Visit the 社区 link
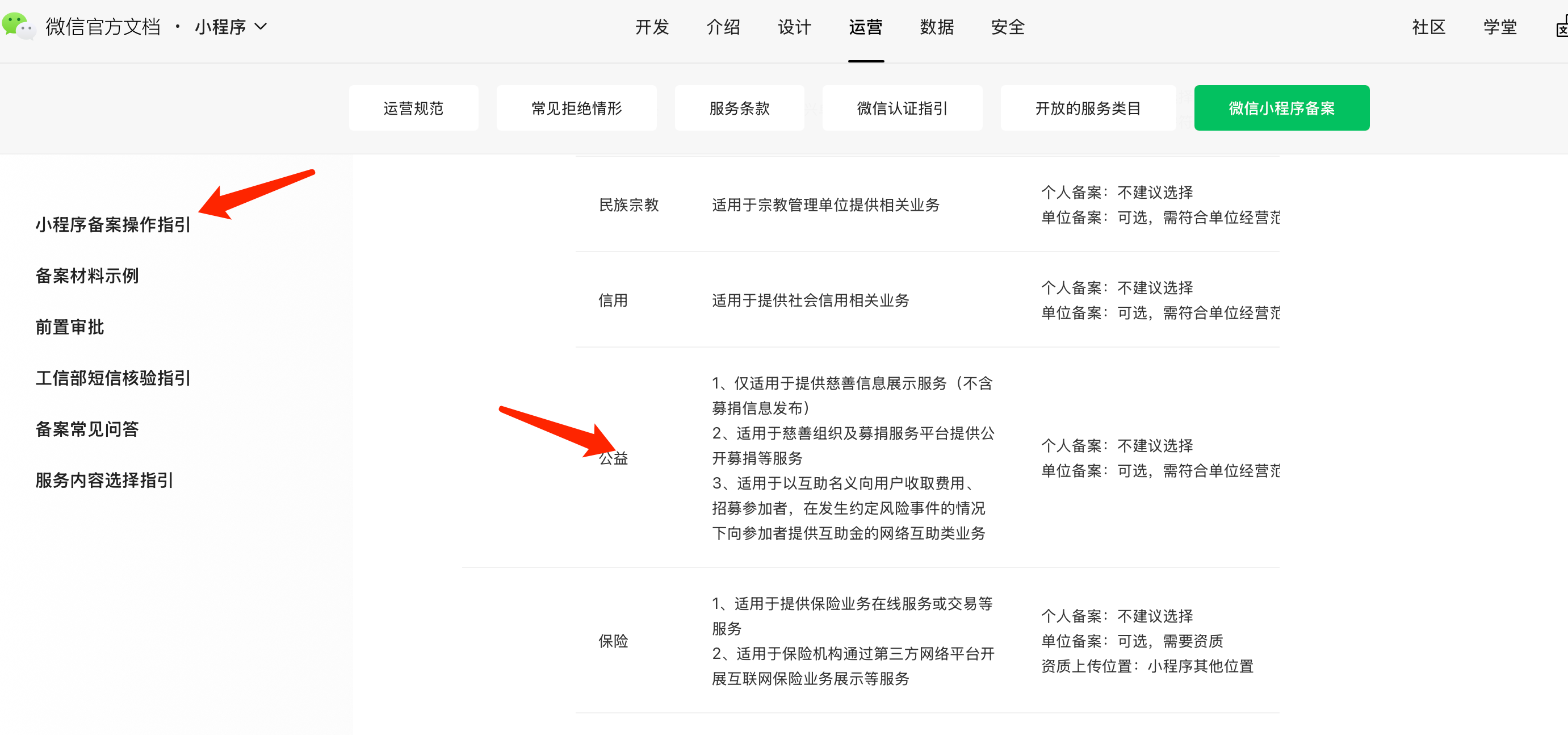 tap(1428, 27)
